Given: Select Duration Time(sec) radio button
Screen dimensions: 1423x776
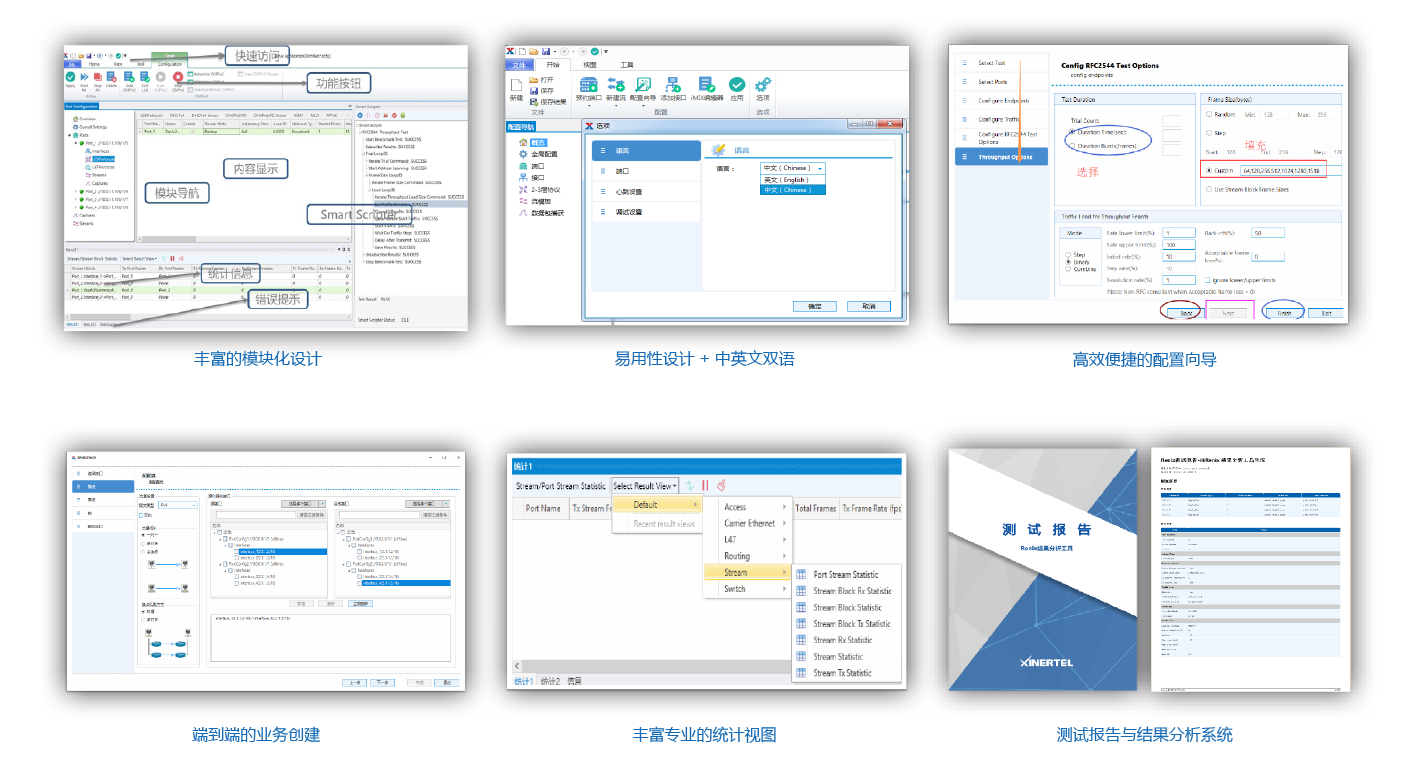Looking at the screenshot, I should (1072, 132).
